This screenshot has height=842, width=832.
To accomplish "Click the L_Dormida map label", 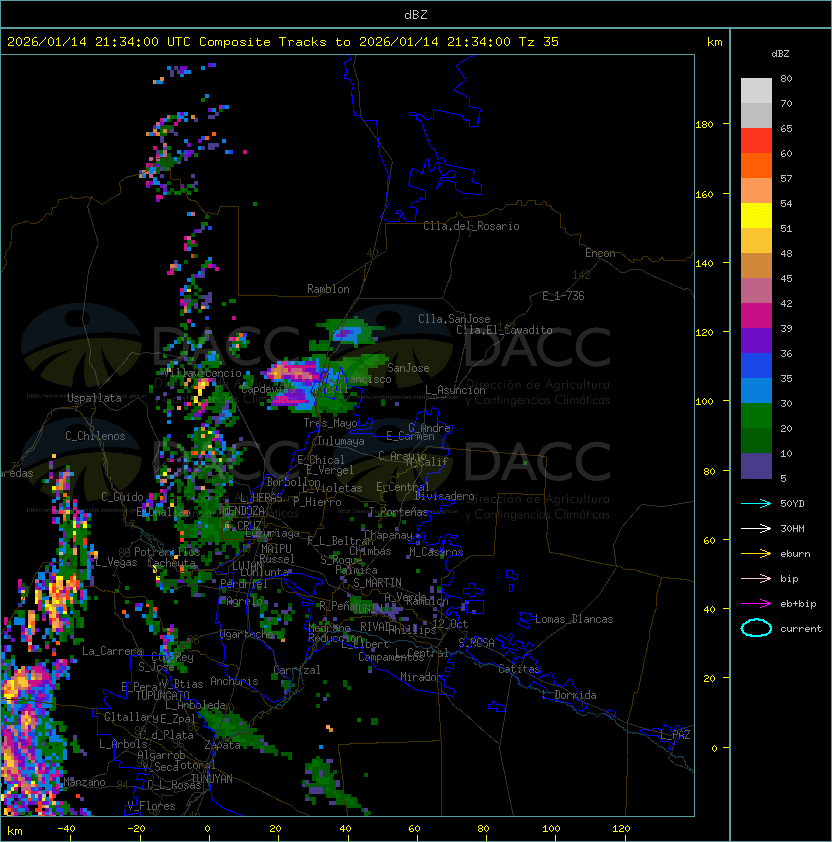I will tap(569, 695).
